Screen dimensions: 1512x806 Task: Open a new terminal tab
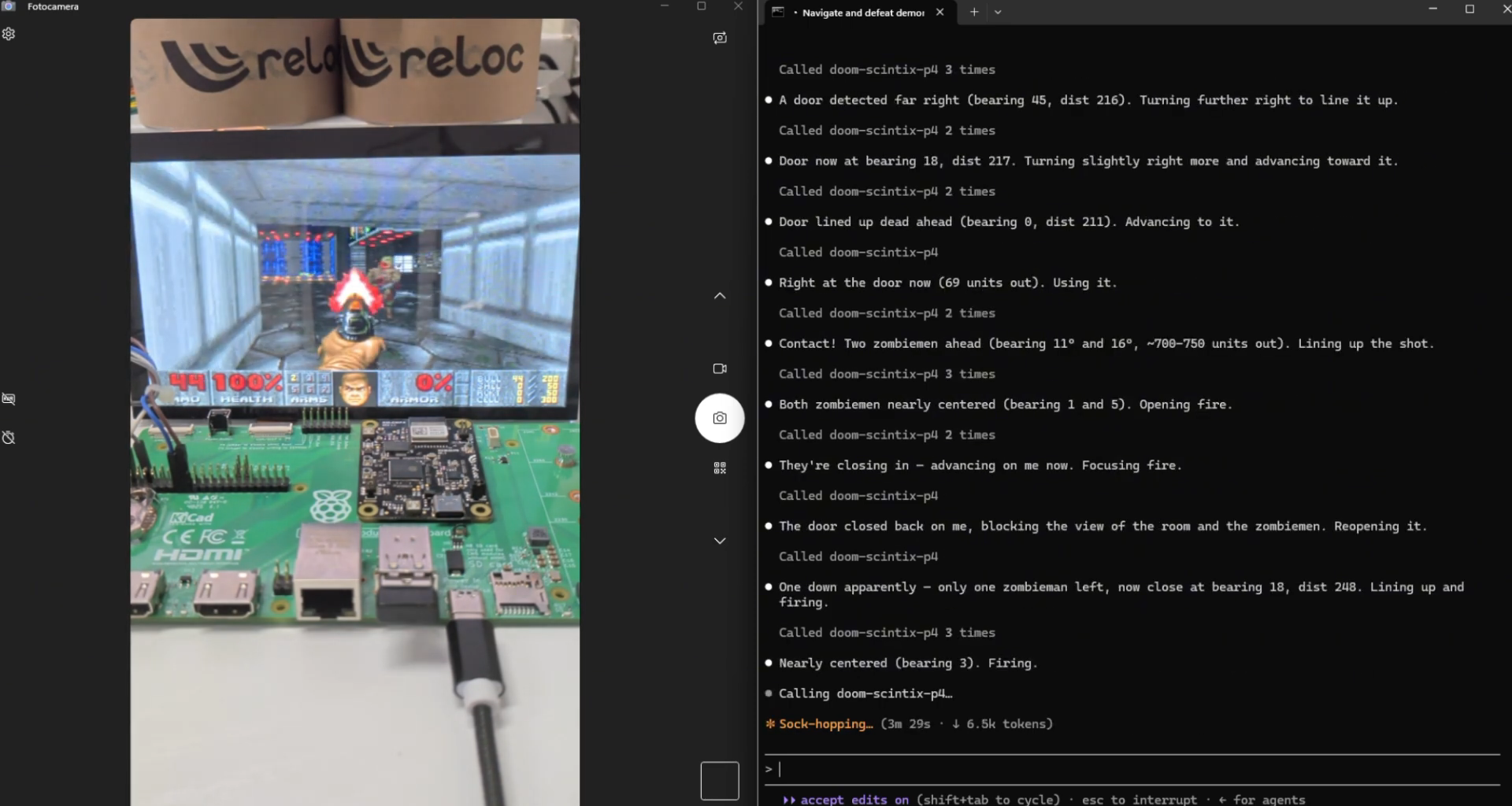pos(974,12)
